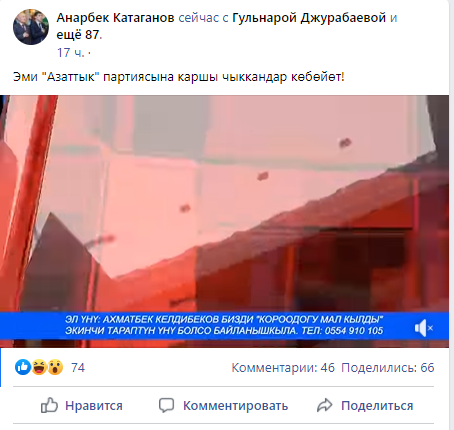Open Анарбек Катаганов profile name link

click(x=115, y=18)
